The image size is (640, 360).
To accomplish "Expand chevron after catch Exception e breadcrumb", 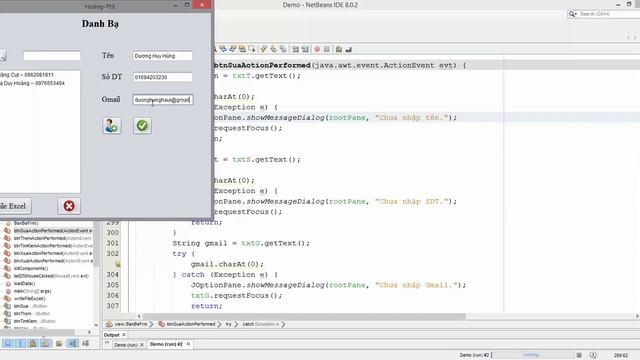I will 283,324.
